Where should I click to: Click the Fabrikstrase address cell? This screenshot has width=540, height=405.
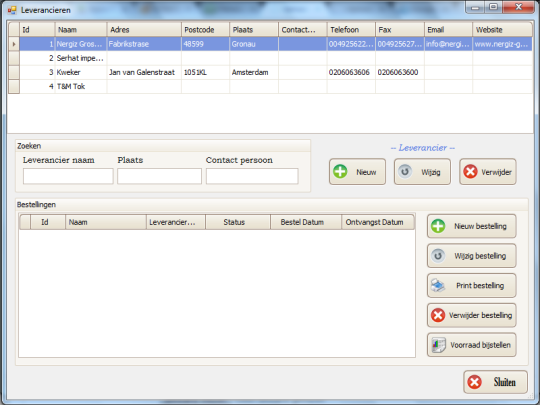point(144,44)
